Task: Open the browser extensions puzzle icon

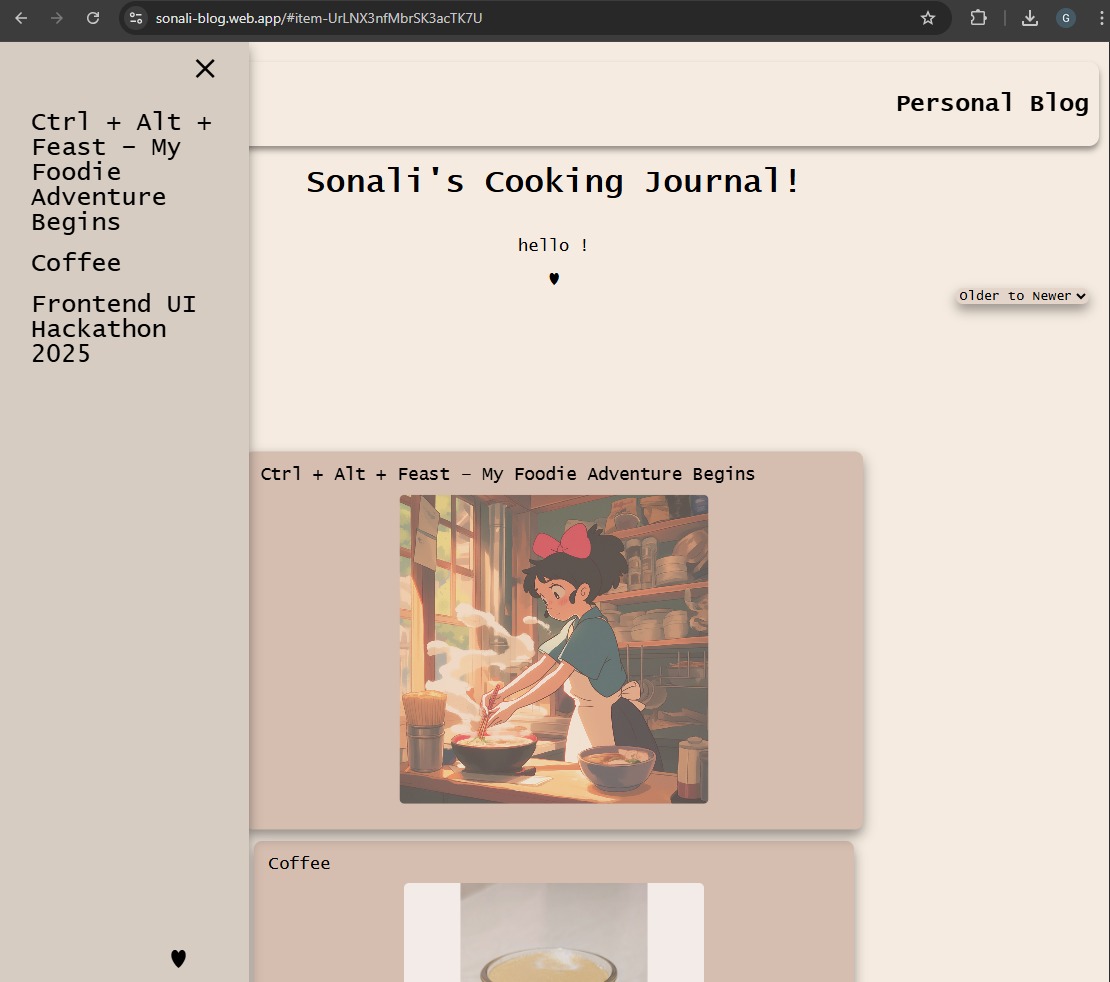Action: [x=978, y=18]
